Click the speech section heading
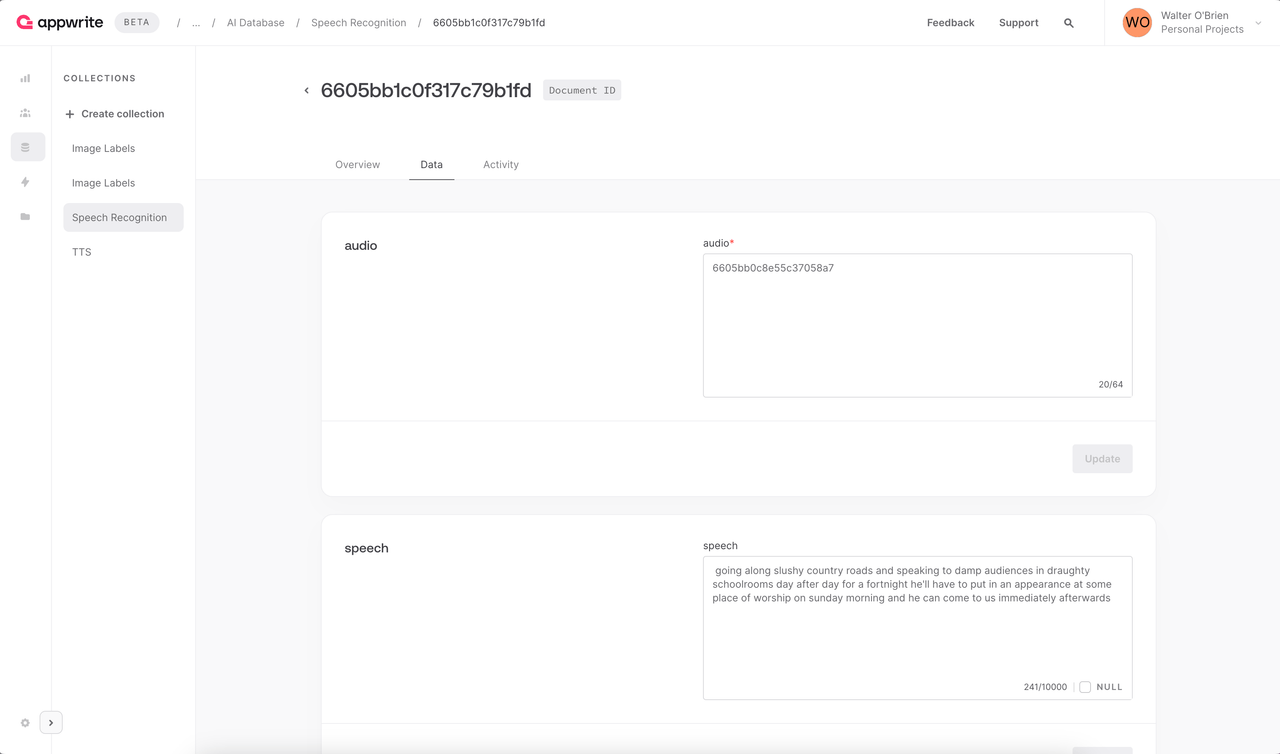Viewport: 1280px width, 754px height. point(366,548)
